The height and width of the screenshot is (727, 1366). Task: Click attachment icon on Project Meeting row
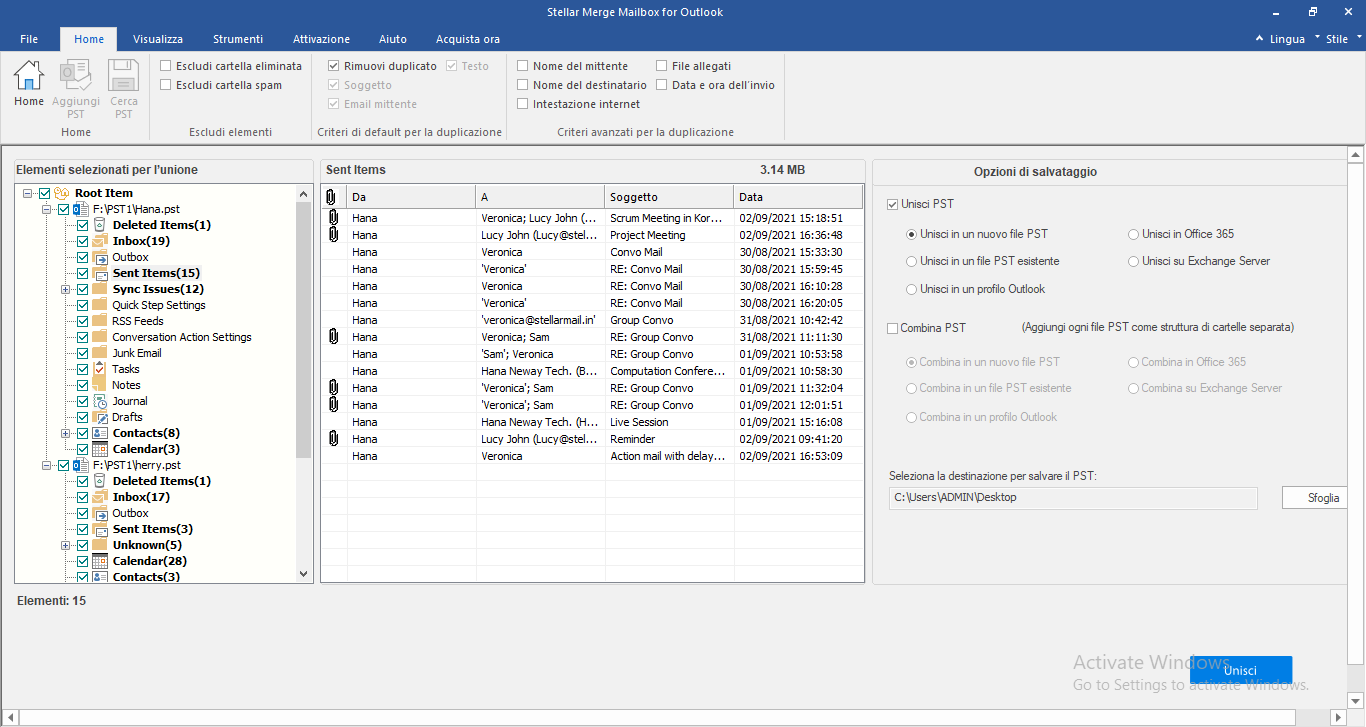point(333,235)
